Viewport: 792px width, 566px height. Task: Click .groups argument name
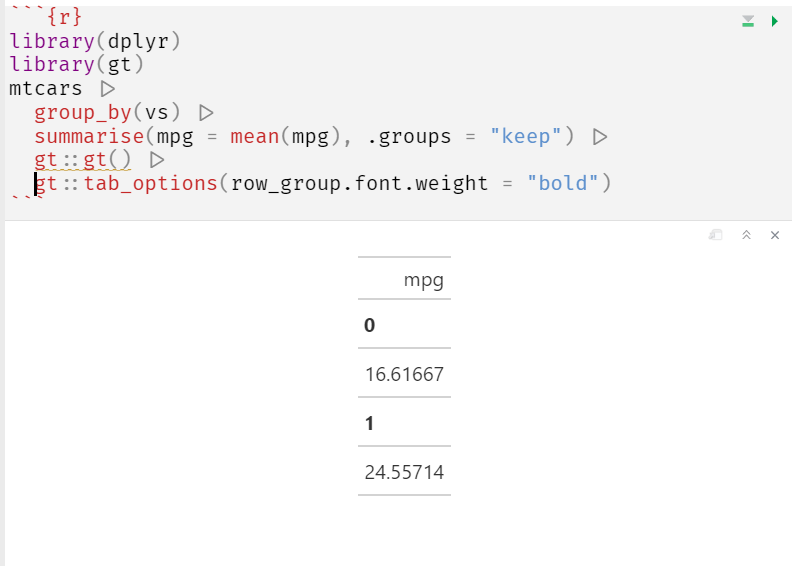(x=409, y=136)
